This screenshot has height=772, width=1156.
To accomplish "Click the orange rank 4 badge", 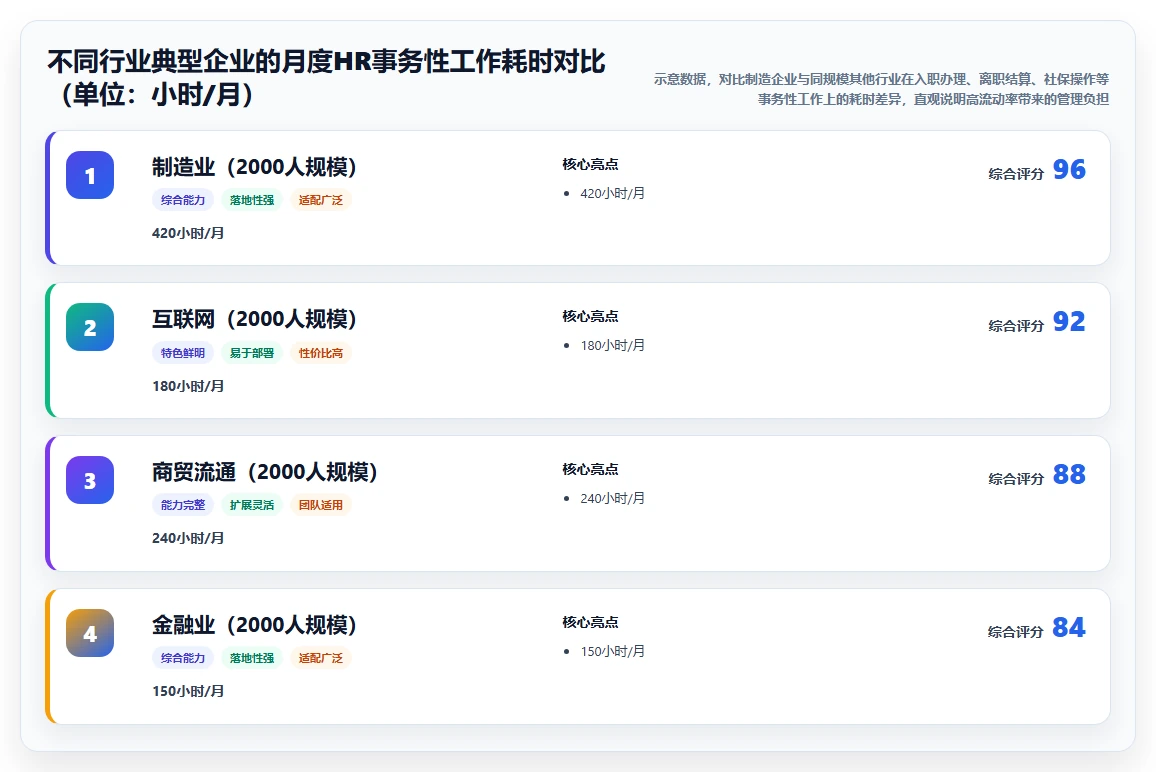I will point(90,633).
